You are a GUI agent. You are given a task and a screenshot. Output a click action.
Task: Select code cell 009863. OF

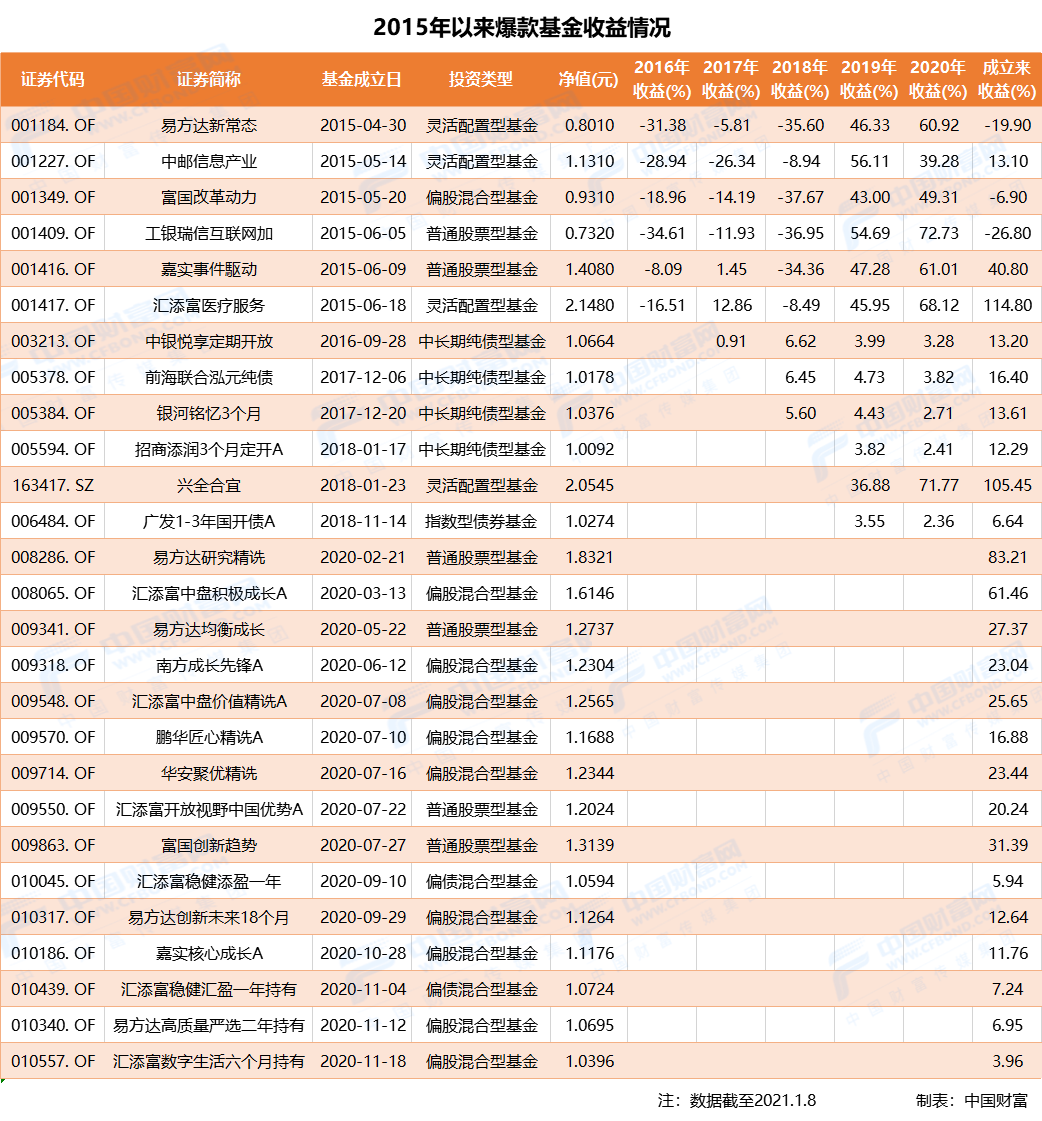tap(53, 845)
